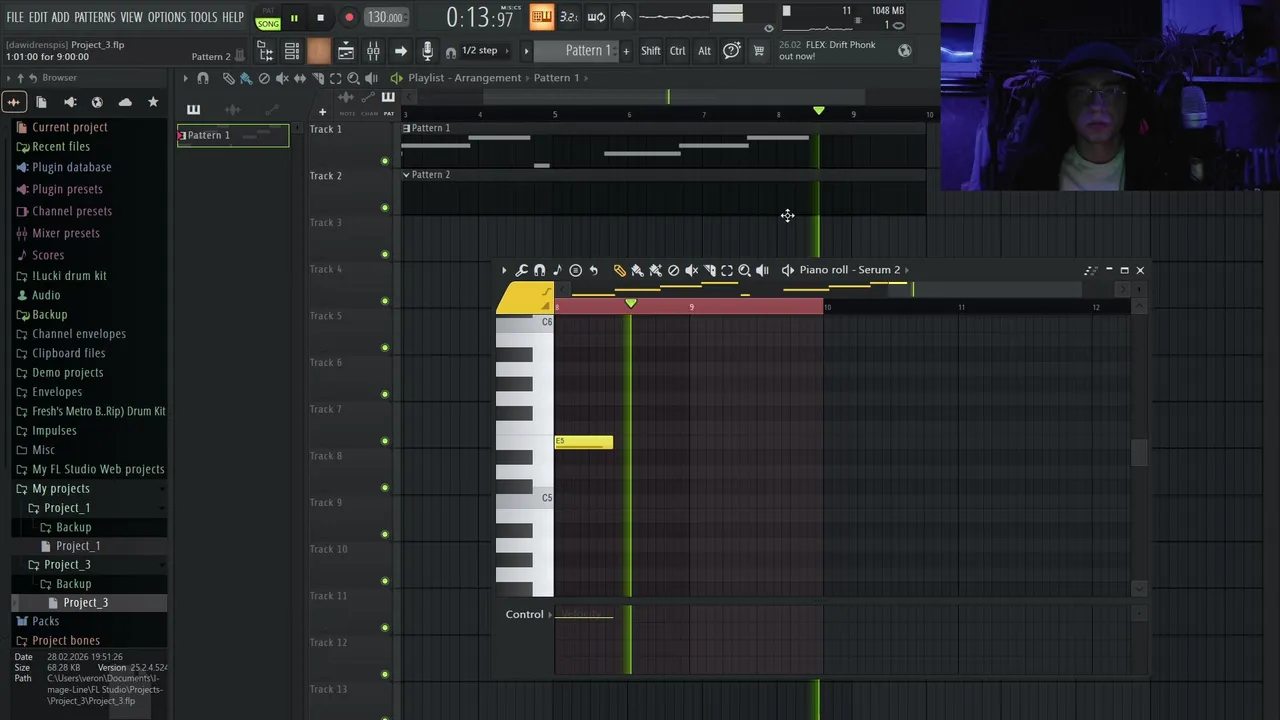Viewport: 1280px width, 720px height.
Task: Open the Channel rack icon
Action: click(x=292, y=51)
